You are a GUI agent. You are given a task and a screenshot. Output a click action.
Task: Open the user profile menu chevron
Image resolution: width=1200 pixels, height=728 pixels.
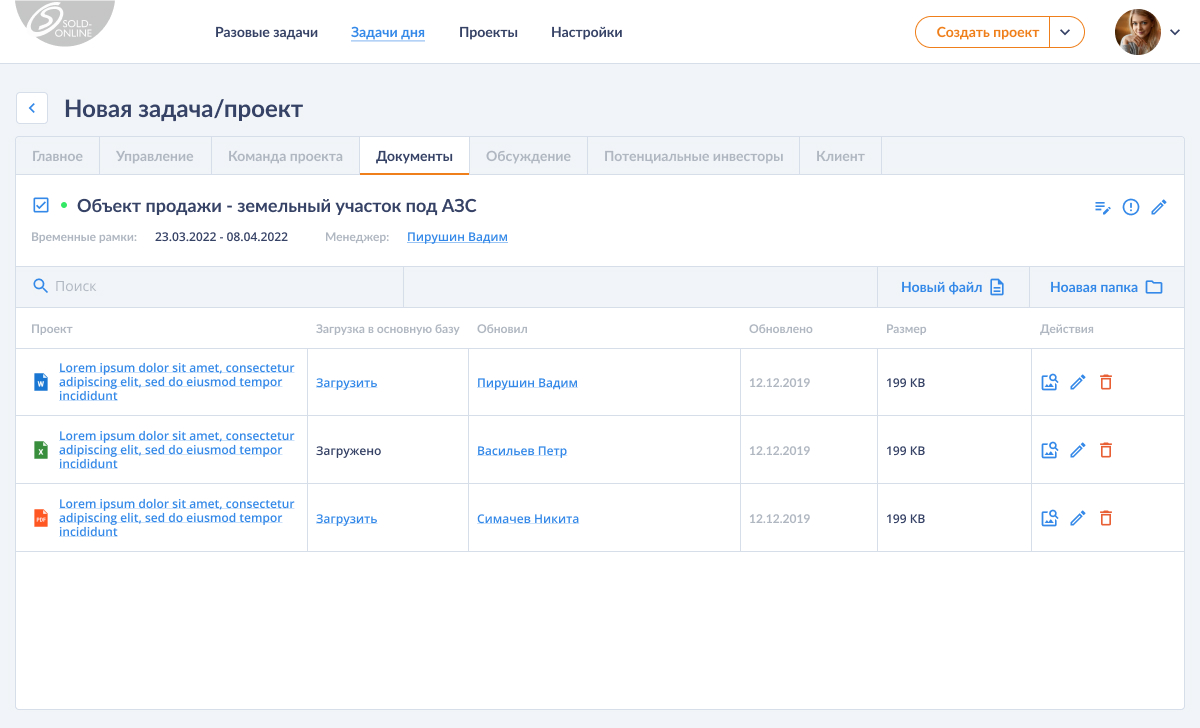point(1175,32)
